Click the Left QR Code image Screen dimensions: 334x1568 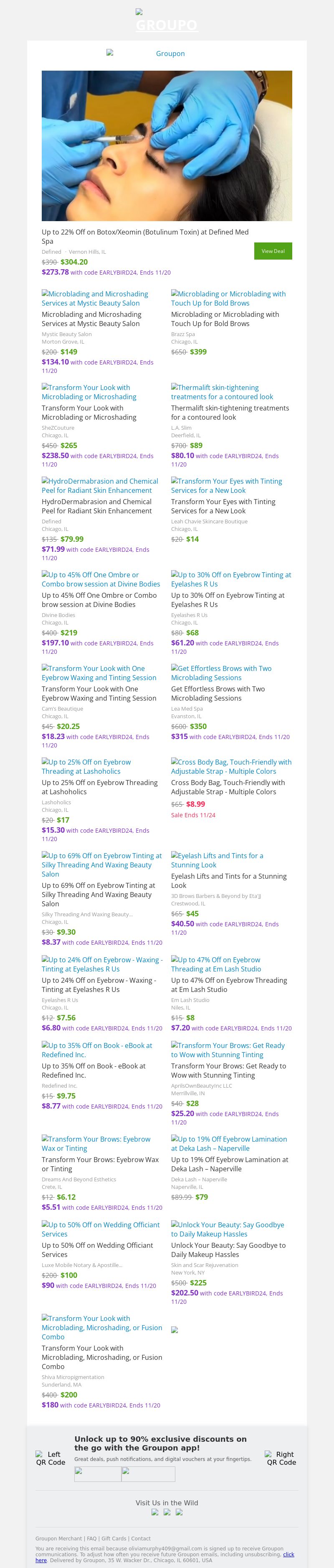tap(51, 1458)
